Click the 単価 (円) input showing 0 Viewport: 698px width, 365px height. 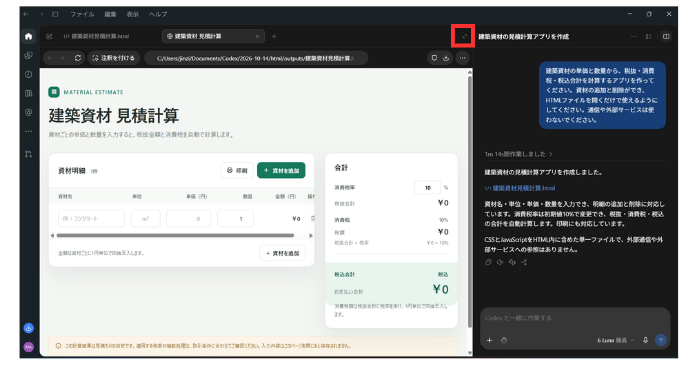(x=188, y=219)
